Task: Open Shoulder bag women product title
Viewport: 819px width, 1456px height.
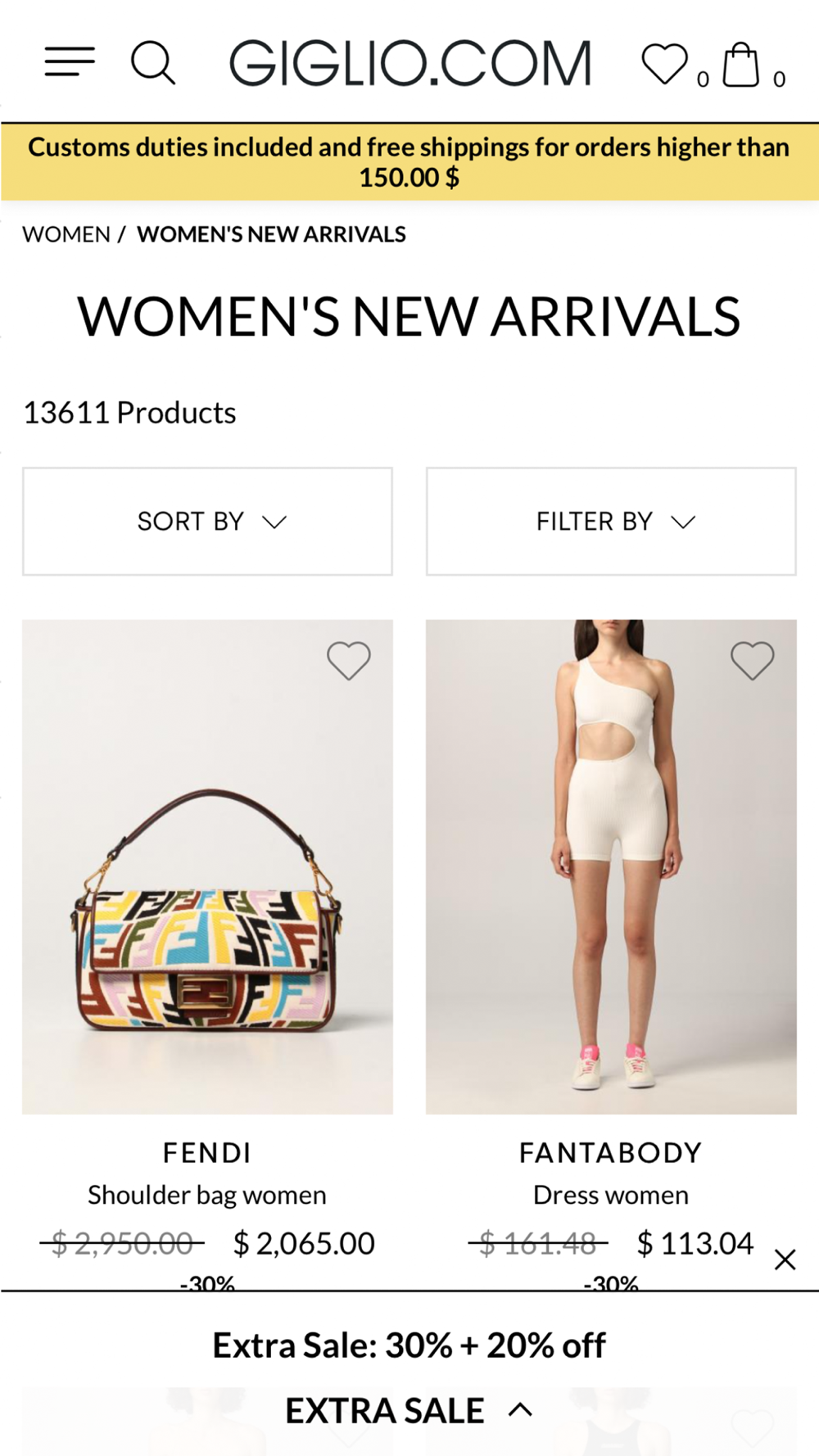Action: coord(207,1196)
